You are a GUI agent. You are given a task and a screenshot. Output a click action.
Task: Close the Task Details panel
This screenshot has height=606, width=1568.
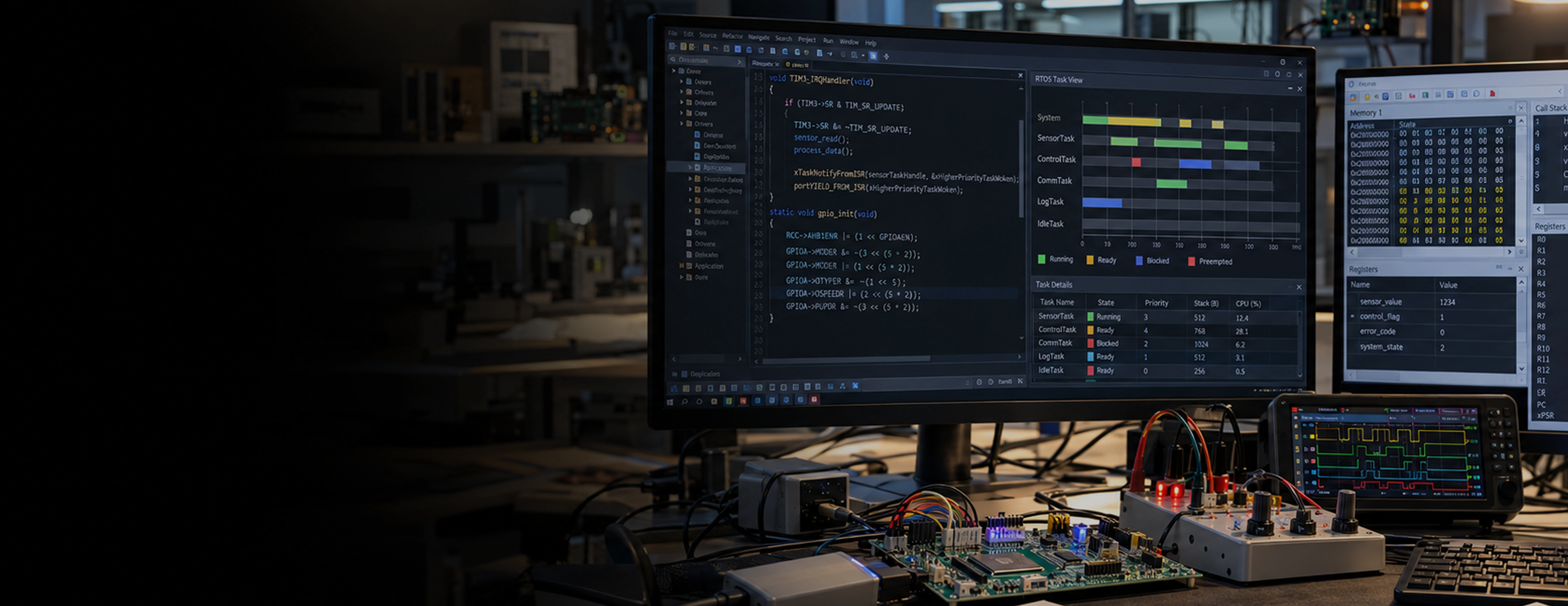pos(1299,287)
